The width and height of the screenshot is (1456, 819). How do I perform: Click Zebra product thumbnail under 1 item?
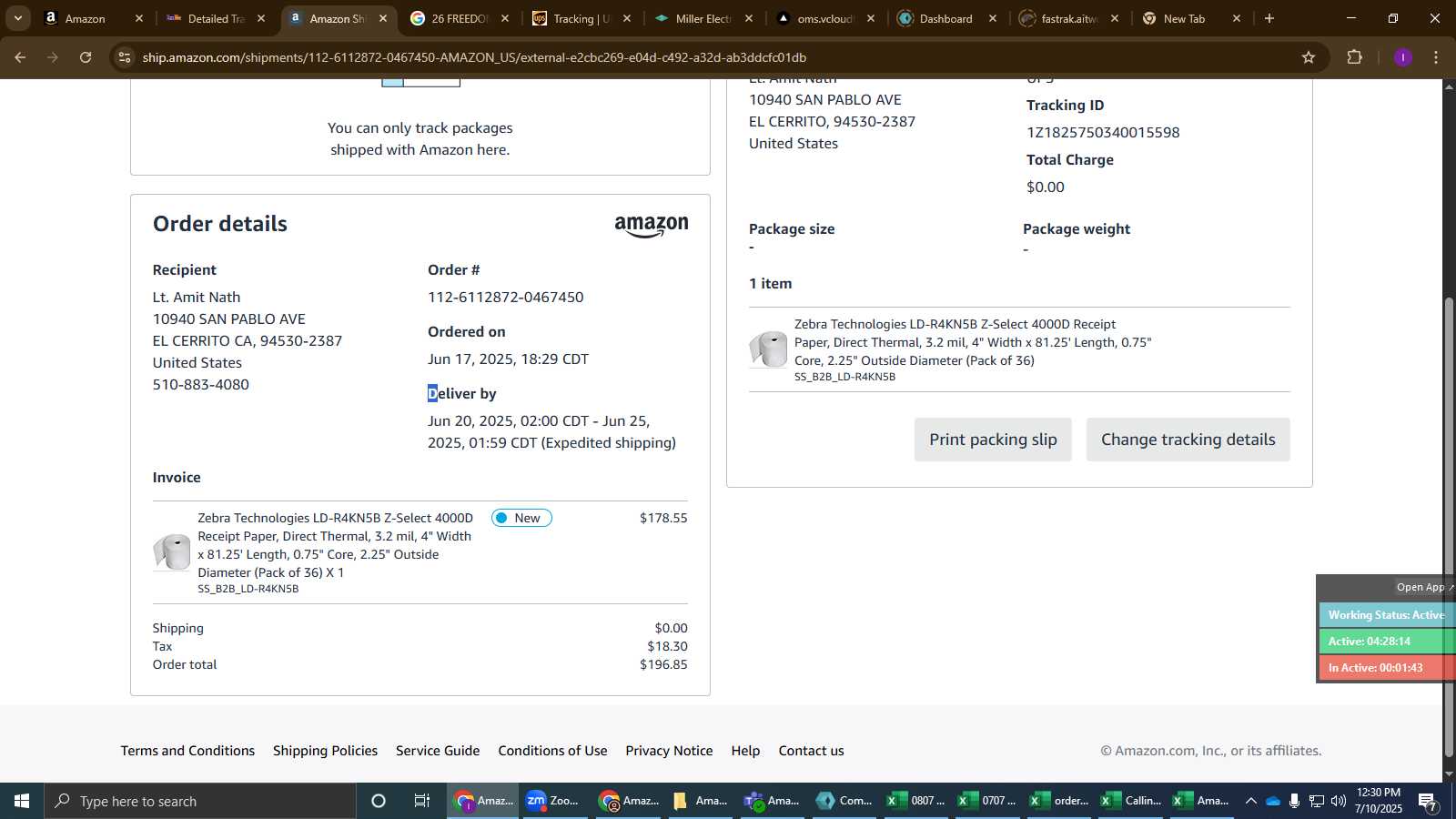768,349
